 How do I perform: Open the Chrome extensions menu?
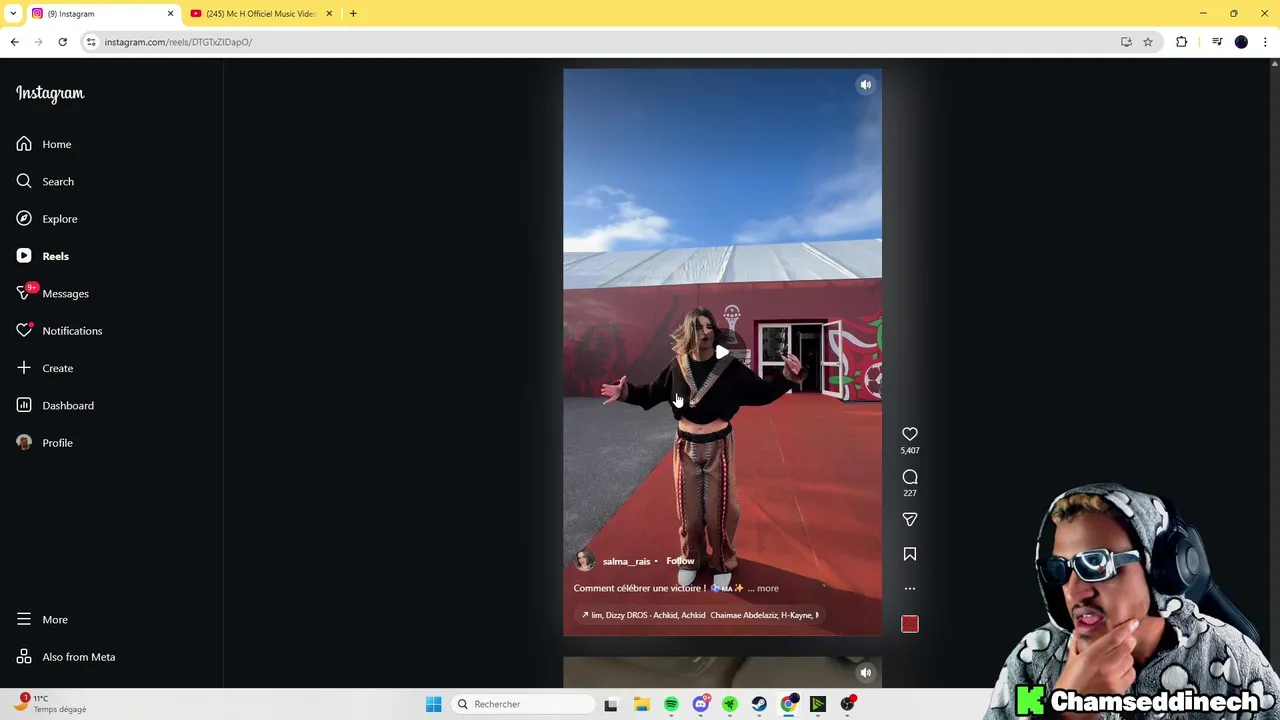(1182, 42)
